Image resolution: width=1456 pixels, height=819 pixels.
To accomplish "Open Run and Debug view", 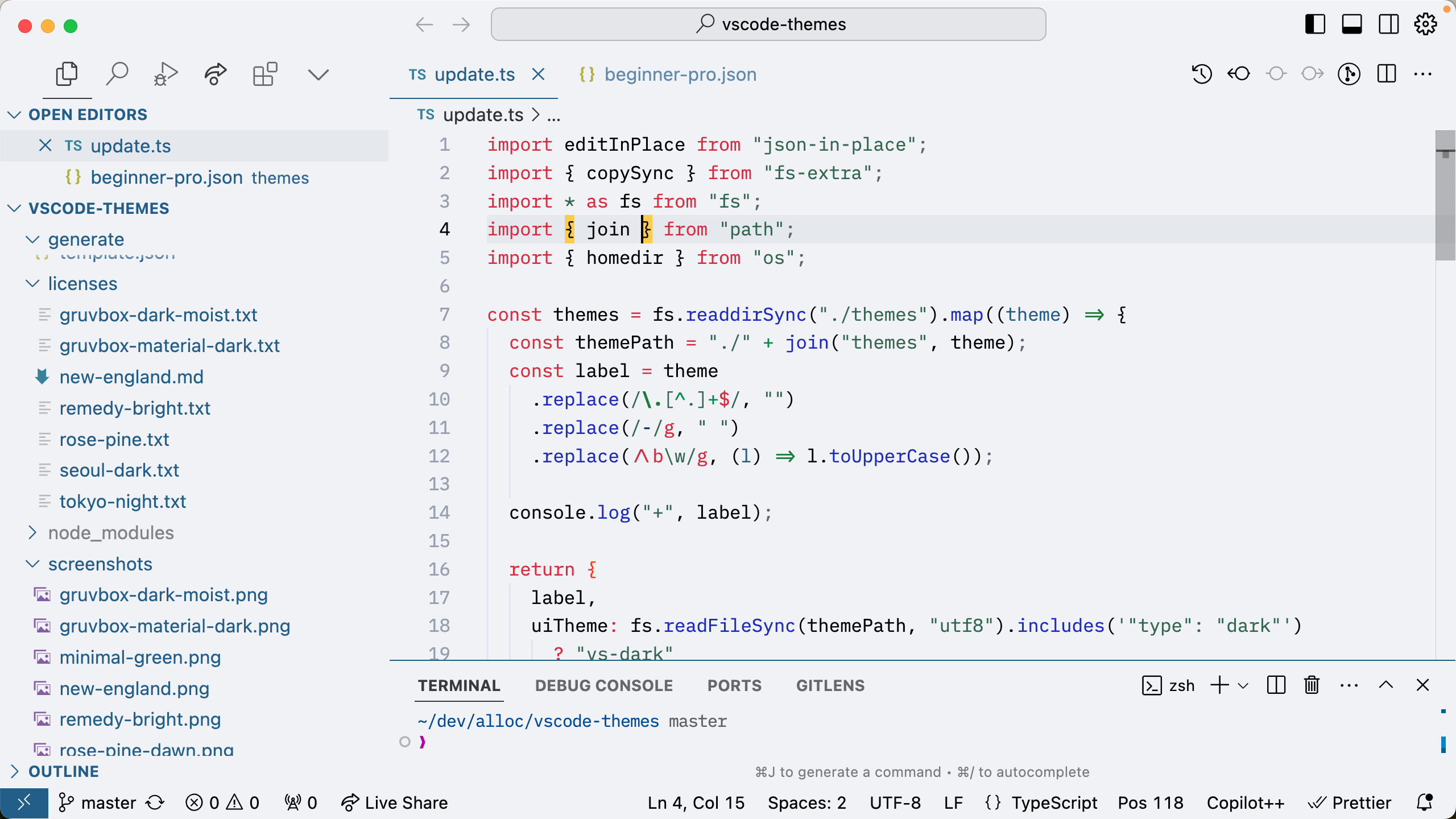I will (x=166, y=74).
